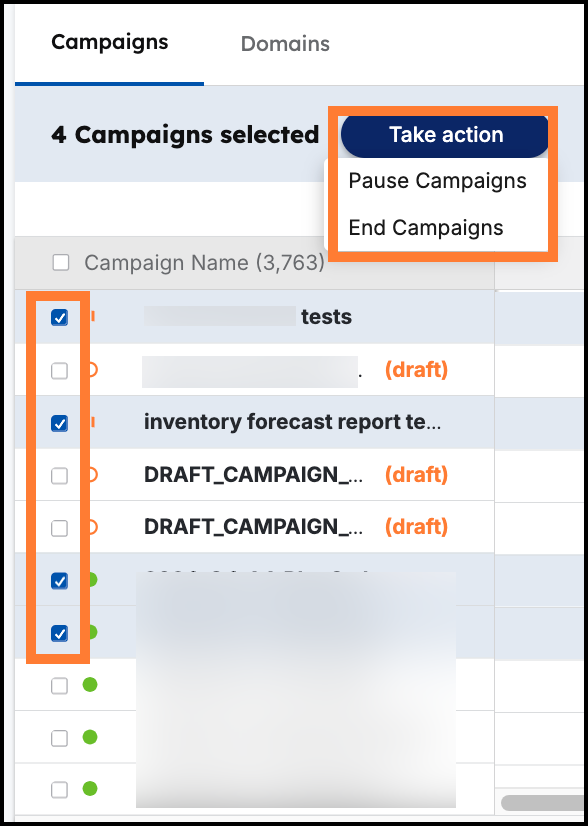Click orange paused indicator beside tests campaign
The height and width of the screenshot is (826, 588).
coord(93,317)
